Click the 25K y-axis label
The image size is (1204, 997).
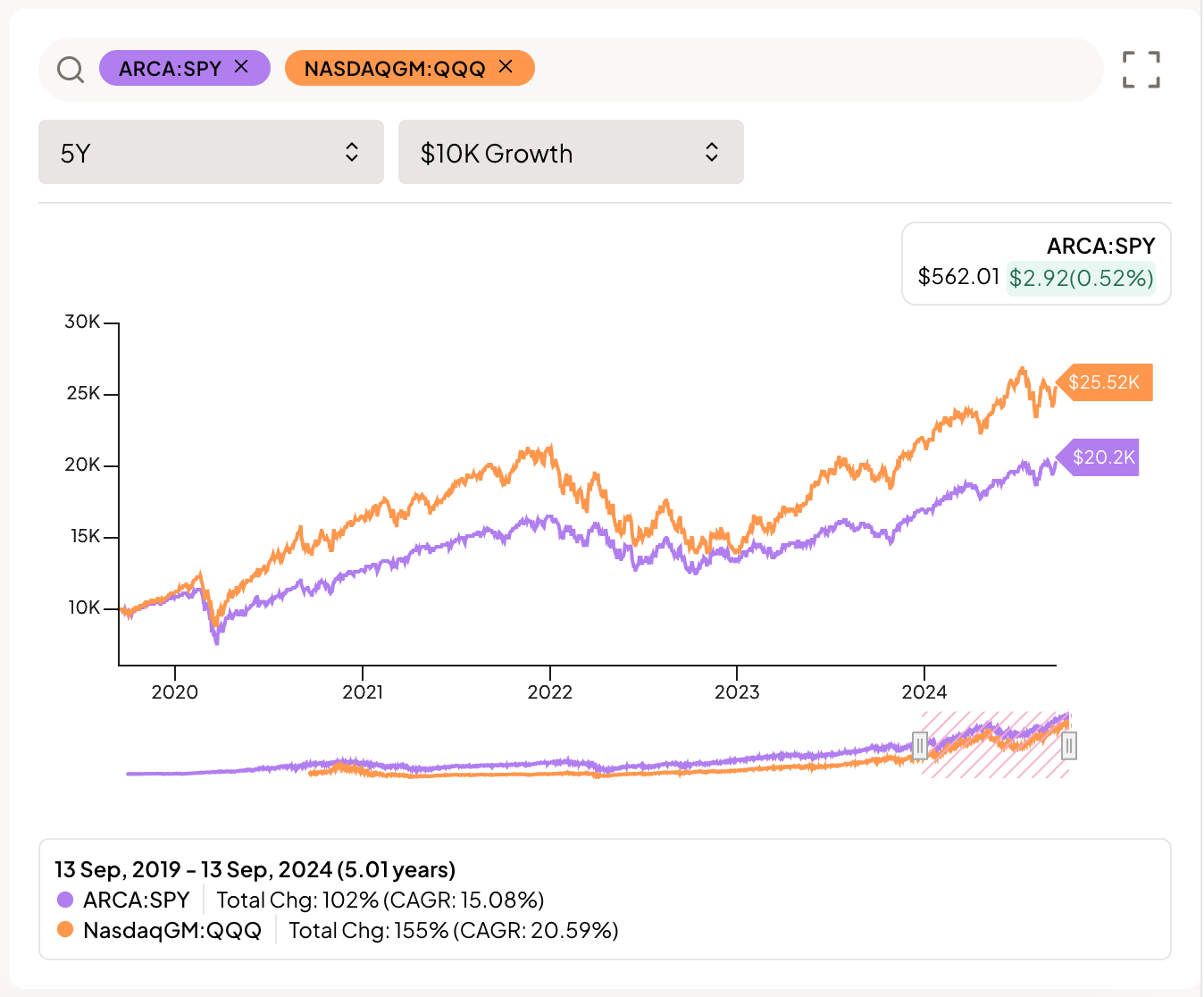tap(83, 393)
